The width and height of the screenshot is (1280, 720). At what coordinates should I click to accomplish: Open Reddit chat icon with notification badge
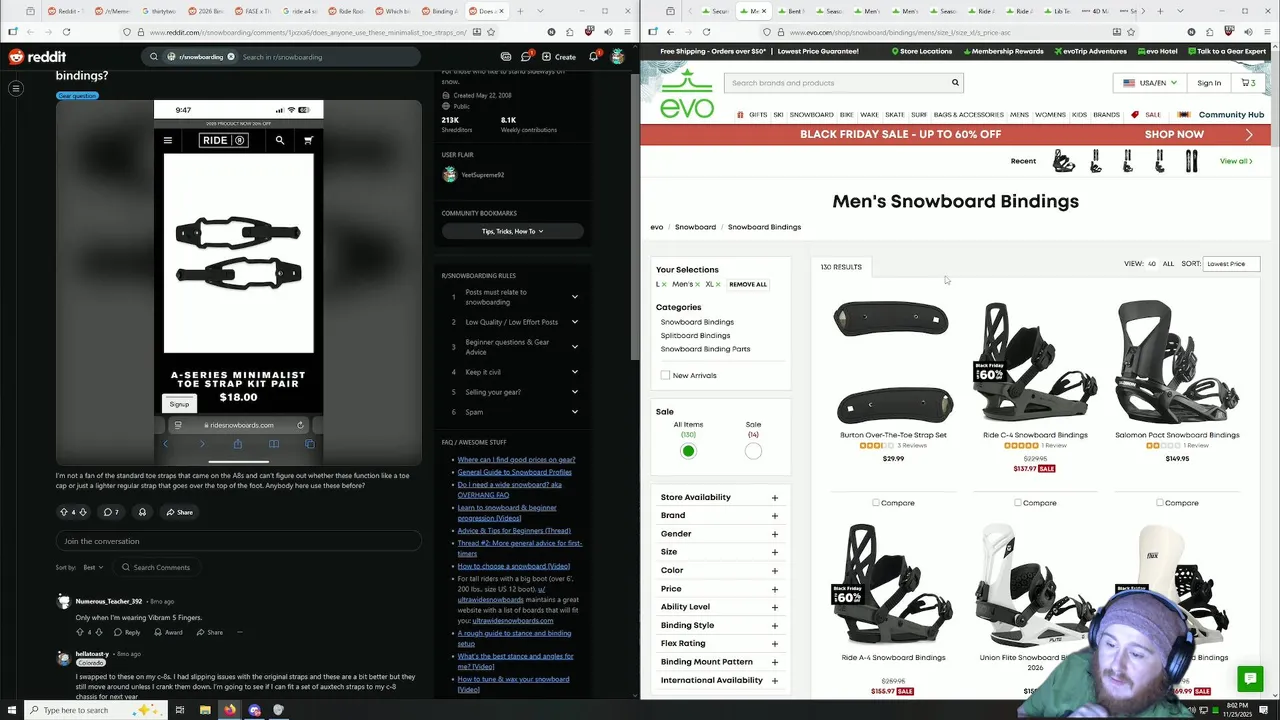526,57
